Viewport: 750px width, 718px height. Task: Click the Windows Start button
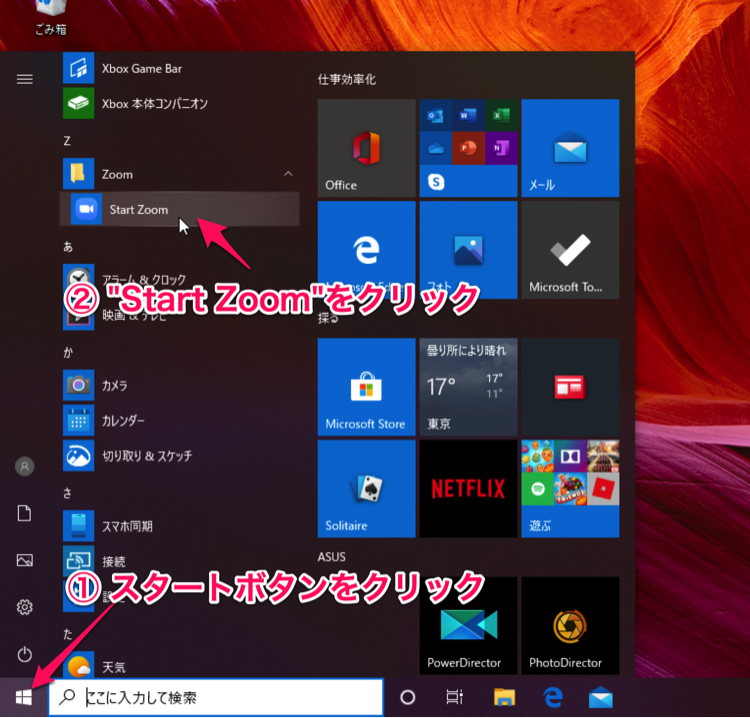(24, 697)
